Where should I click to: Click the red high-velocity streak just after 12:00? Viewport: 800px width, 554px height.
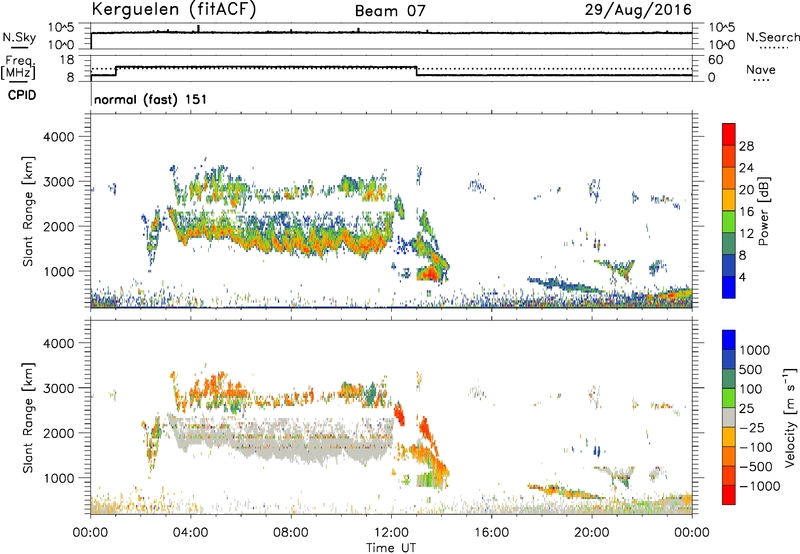coord(399,413)
